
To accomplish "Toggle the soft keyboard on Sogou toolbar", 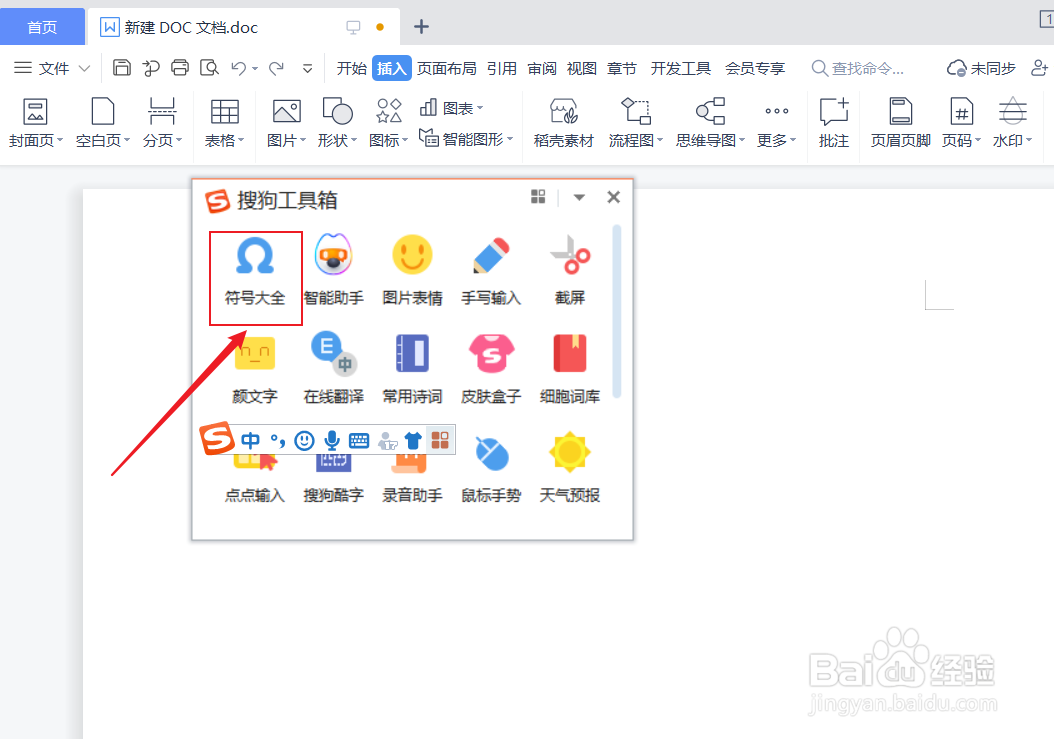I will 360,439.
